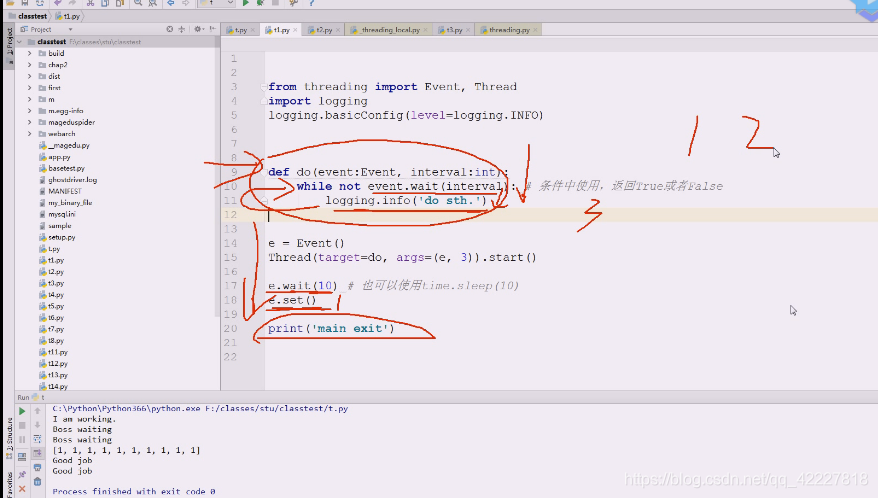Expand the build folder
This screenshot has width=878, height=498.
(30, 53)
